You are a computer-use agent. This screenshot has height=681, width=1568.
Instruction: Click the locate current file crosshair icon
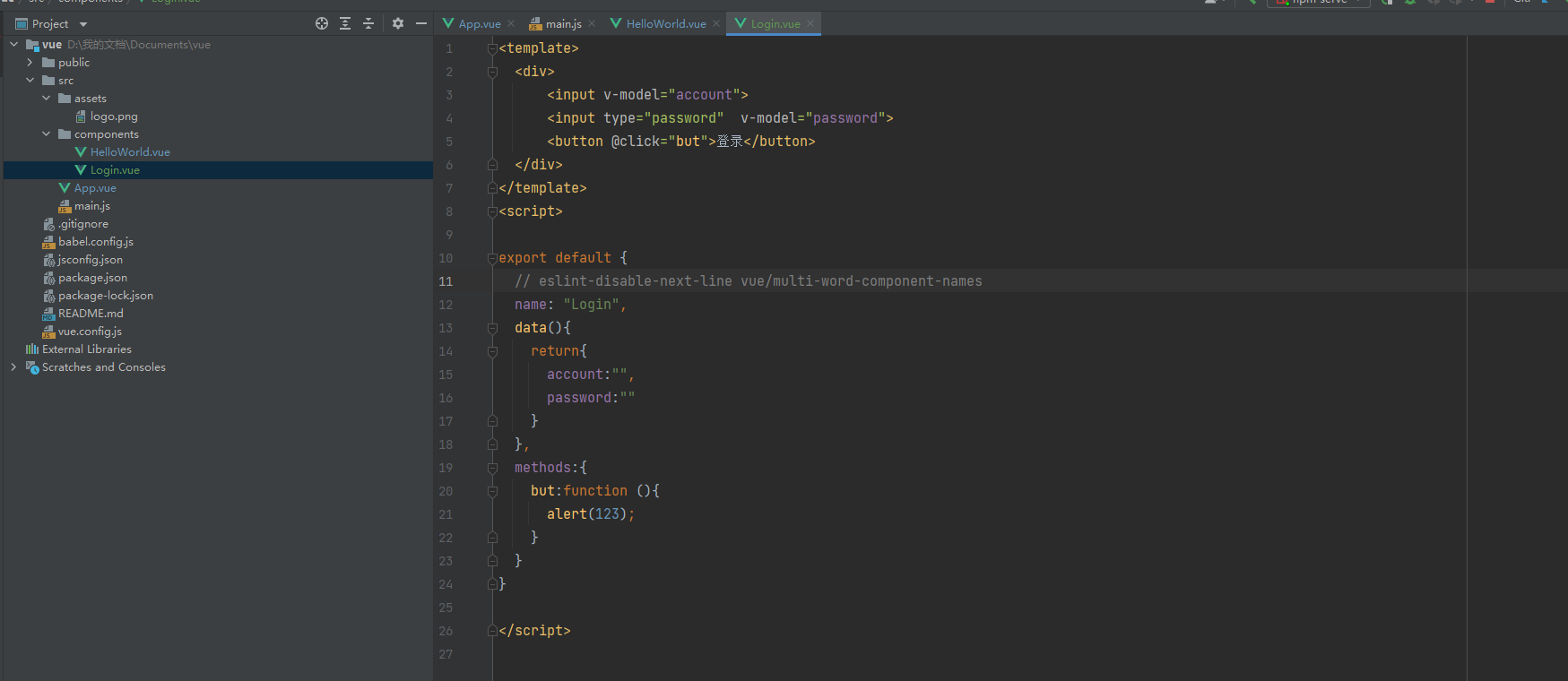tap(322, 23)
